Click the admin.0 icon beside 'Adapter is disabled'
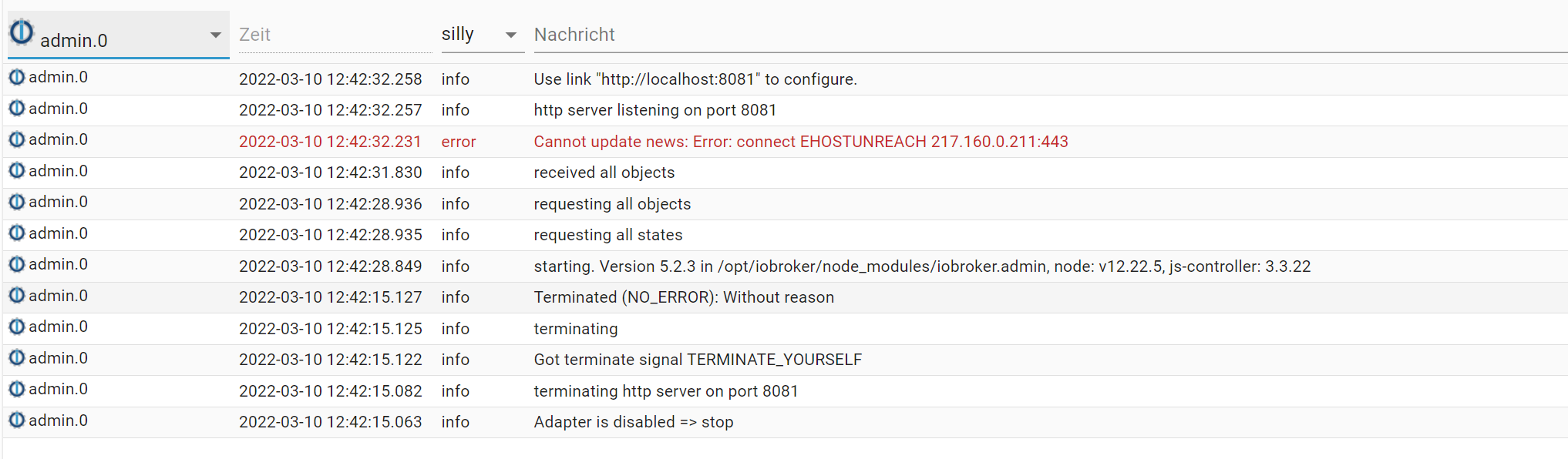 tap(17, 420)
